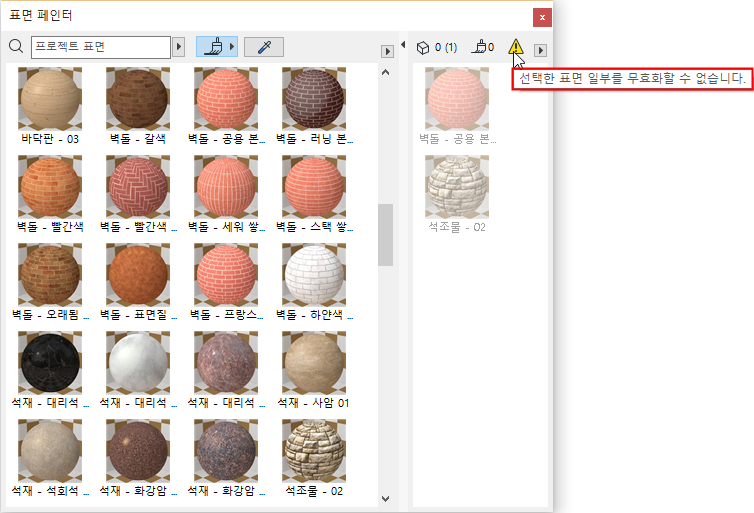Select the 벽돌 - 러닝 본 surface
754x513 pixels.
pyautogui.click(x=314, y=106)
